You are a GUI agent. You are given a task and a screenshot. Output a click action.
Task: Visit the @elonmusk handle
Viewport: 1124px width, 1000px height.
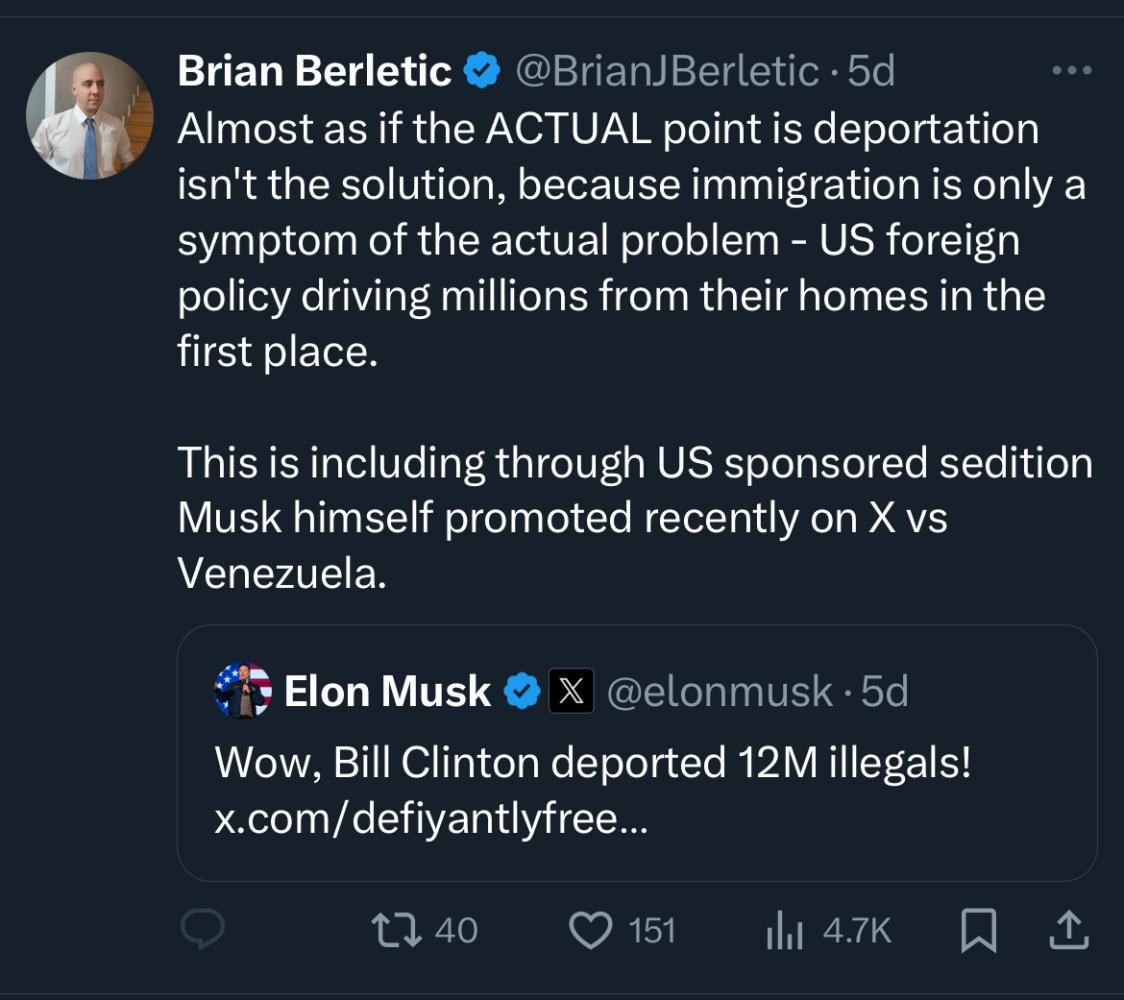(x=720, y=691)
